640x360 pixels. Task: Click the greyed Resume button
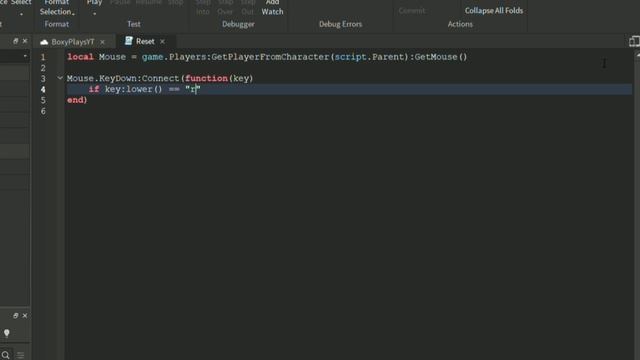tap(149, 2)
